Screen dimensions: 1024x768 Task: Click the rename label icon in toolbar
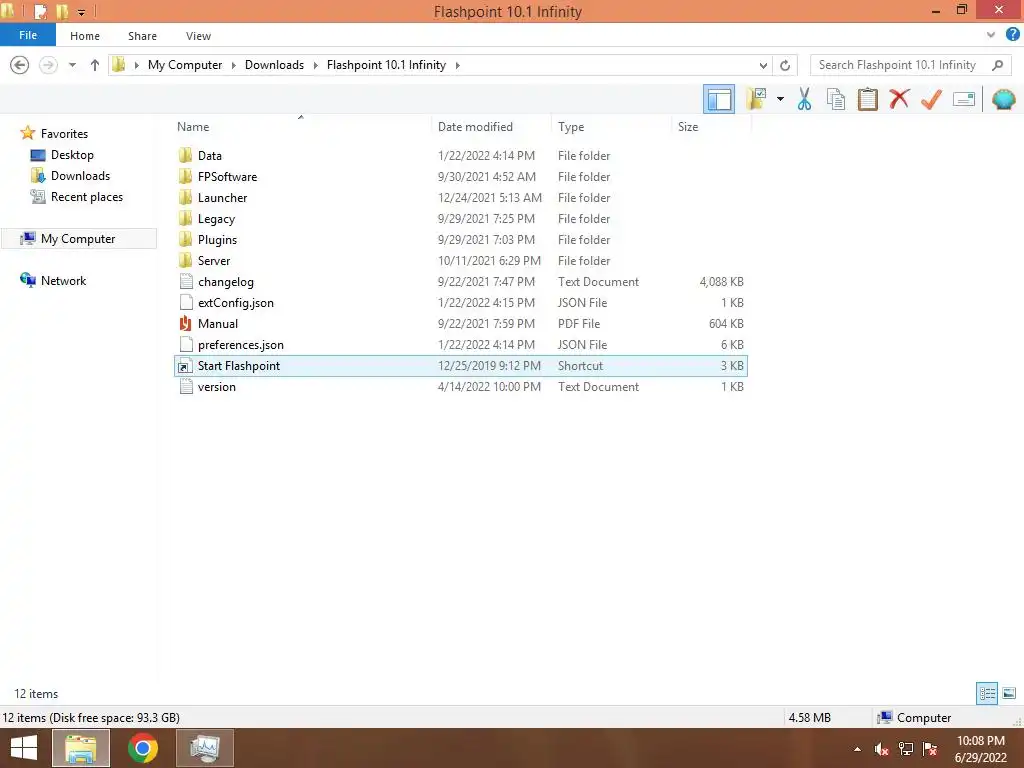(964, 99)
